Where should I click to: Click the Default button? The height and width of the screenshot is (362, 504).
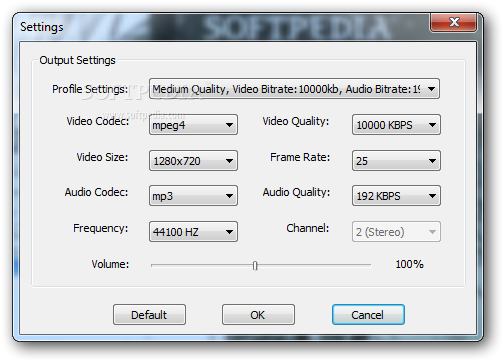(149, 315)
